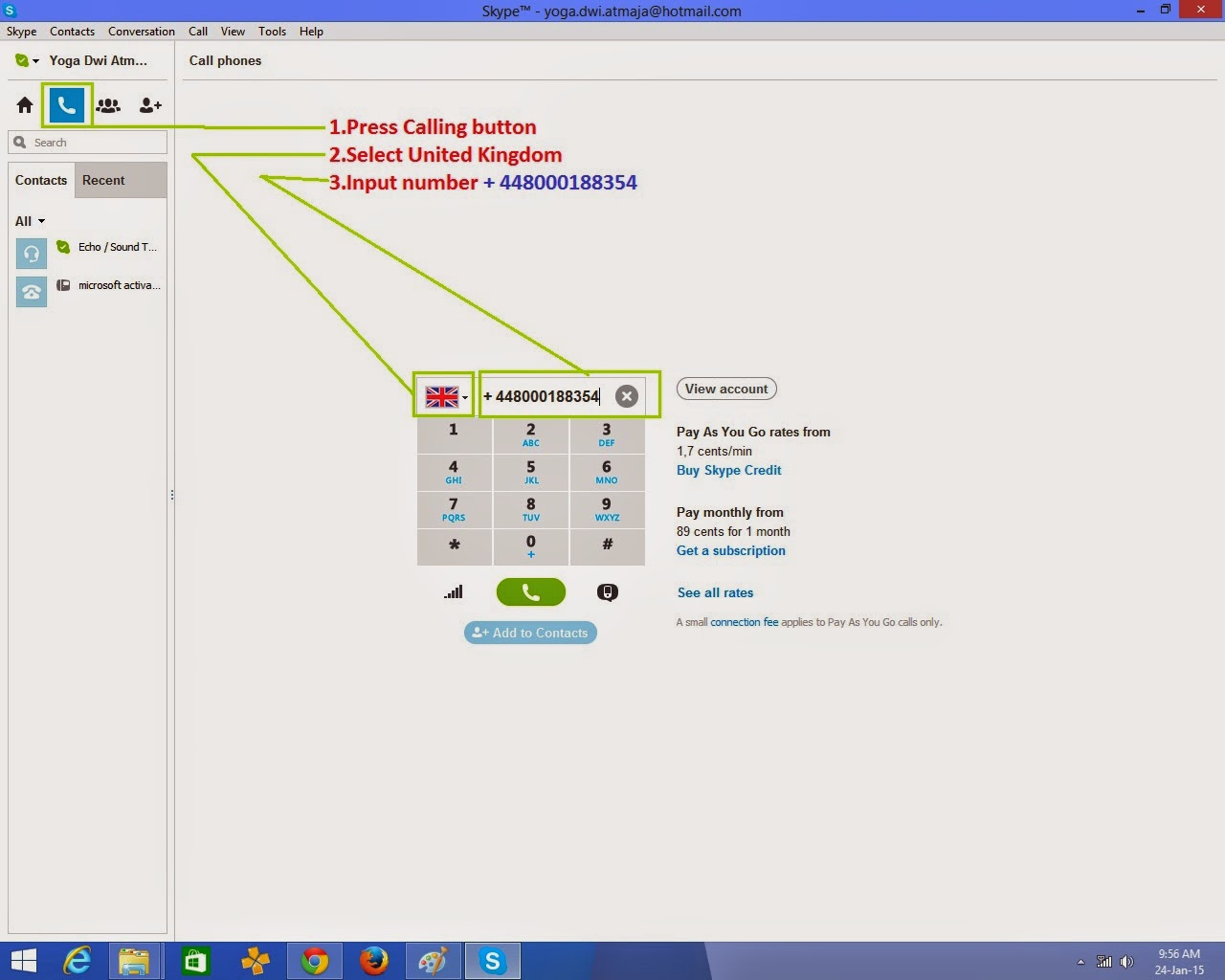Dial pad hash key

(x=607, y=547)
